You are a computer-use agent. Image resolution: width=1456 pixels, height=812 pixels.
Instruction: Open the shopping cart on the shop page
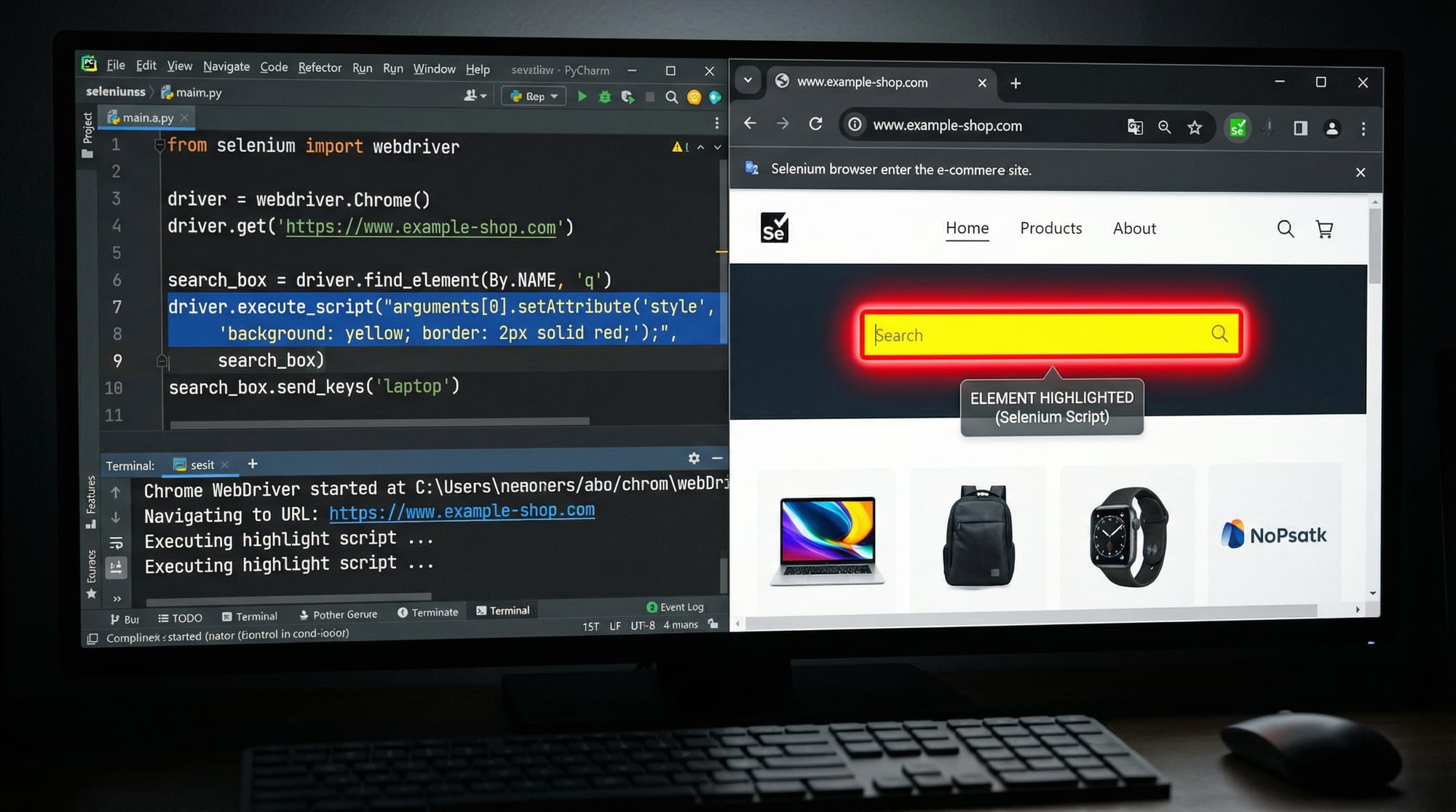coord(1325,229)
